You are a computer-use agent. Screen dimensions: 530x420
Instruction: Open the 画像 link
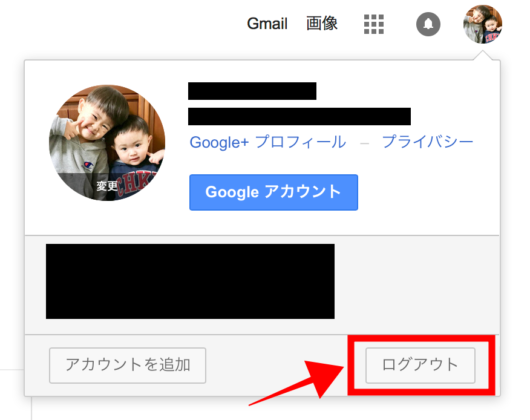pos(322,24)
